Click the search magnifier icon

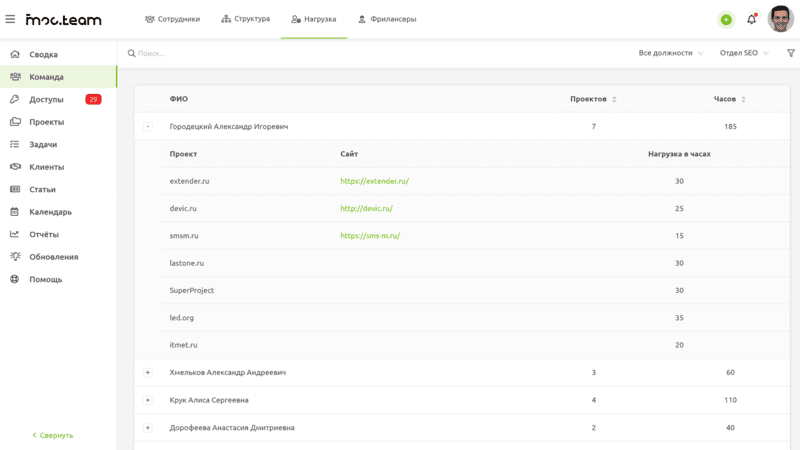(x=132, y=53)
